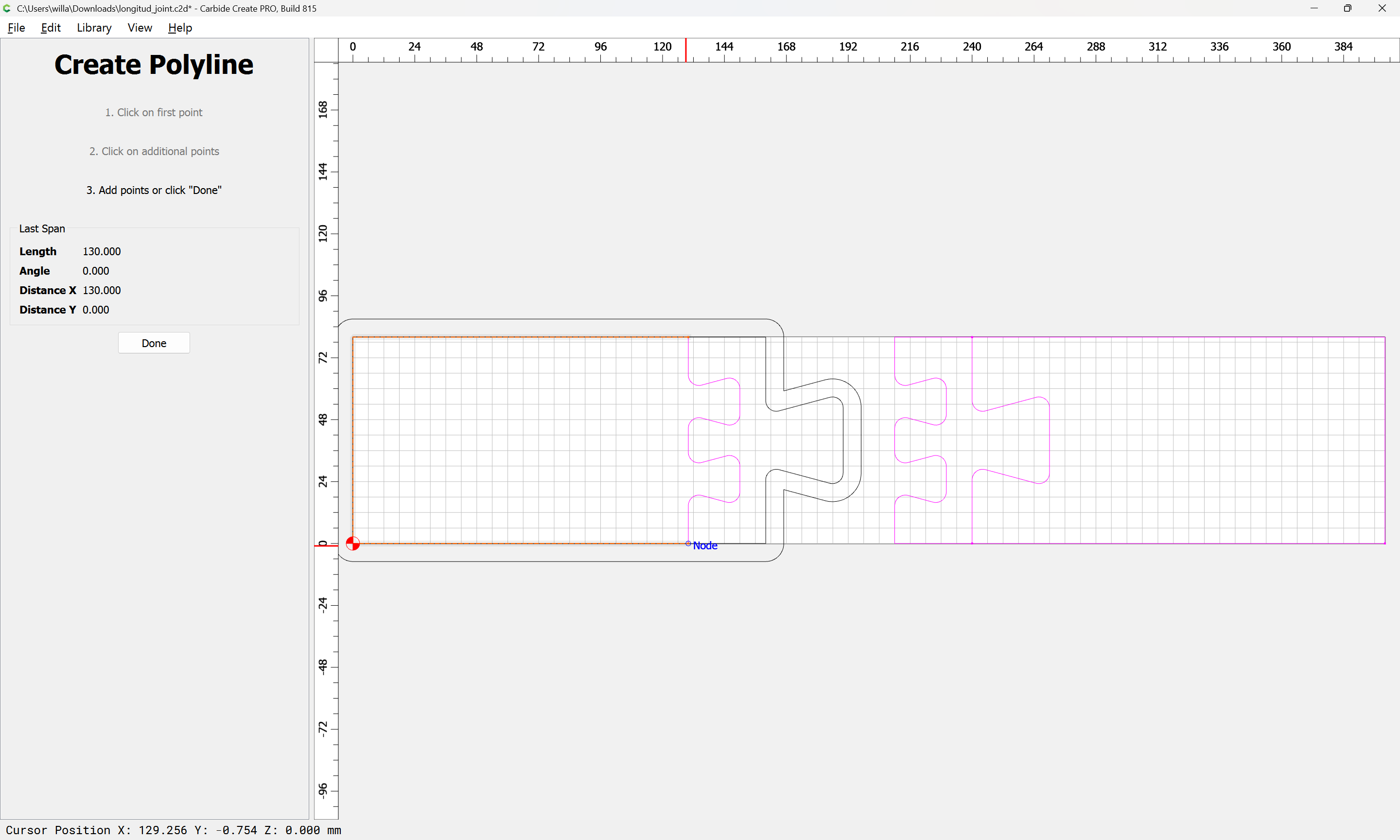This screenshot has height=840, width=1400.
Task: Click the Length value 130.000
Action: coord(101,251)
